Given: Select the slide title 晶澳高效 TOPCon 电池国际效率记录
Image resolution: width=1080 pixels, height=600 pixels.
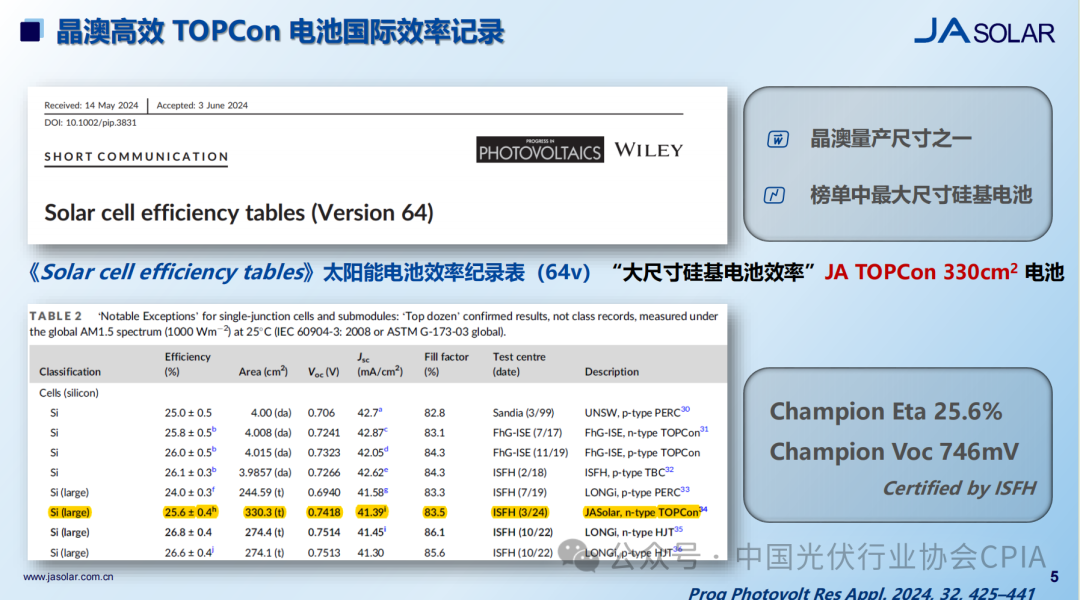Looking at the screenshot, I should [x=279, y=31].
